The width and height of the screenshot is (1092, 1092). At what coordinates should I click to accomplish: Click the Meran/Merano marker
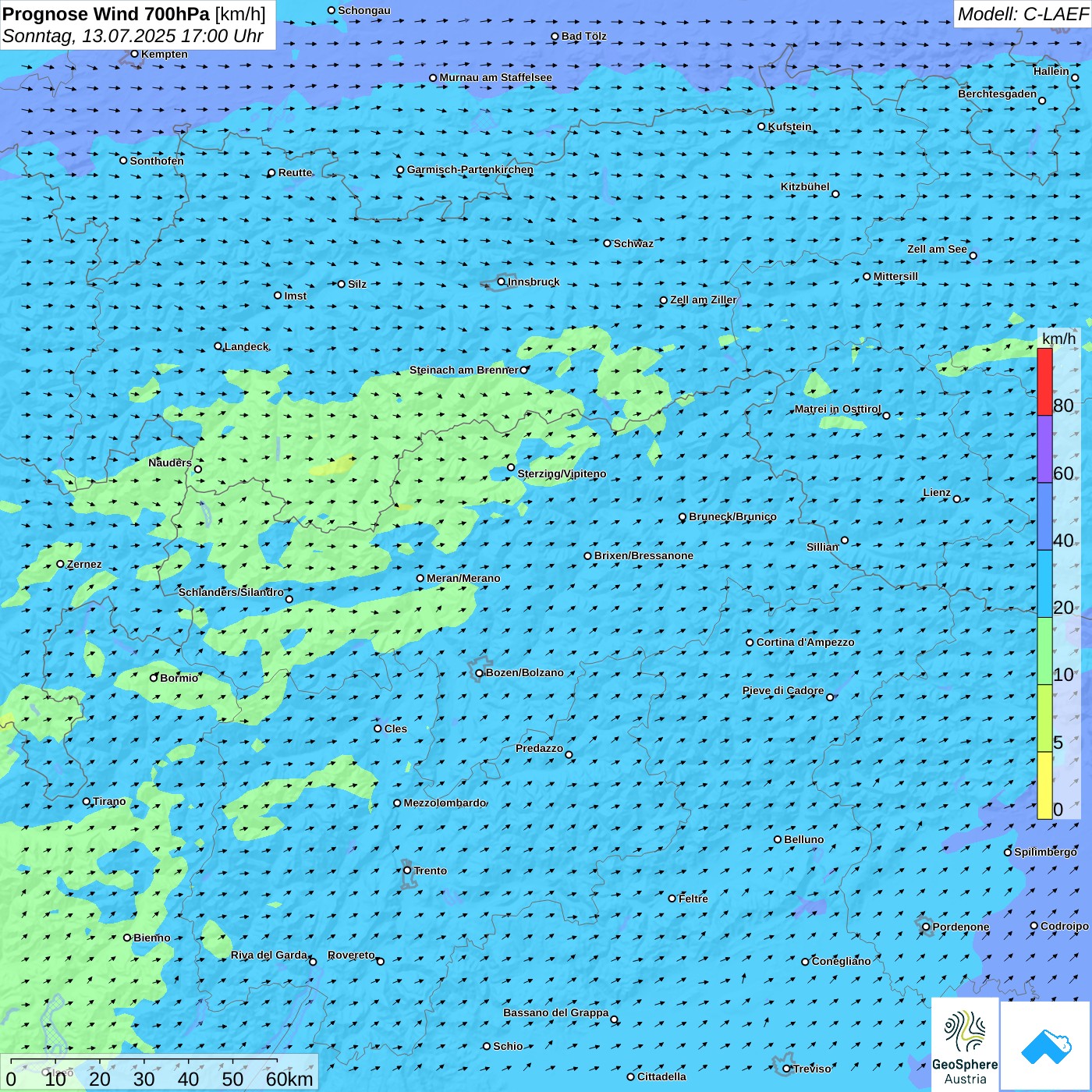[x=420, y=578]
